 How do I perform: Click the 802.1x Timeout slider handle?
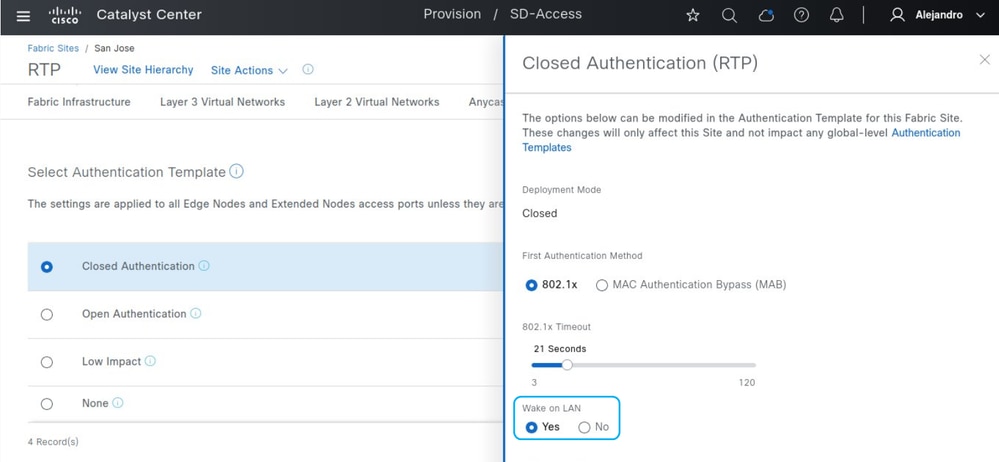[x=567, y=365]
